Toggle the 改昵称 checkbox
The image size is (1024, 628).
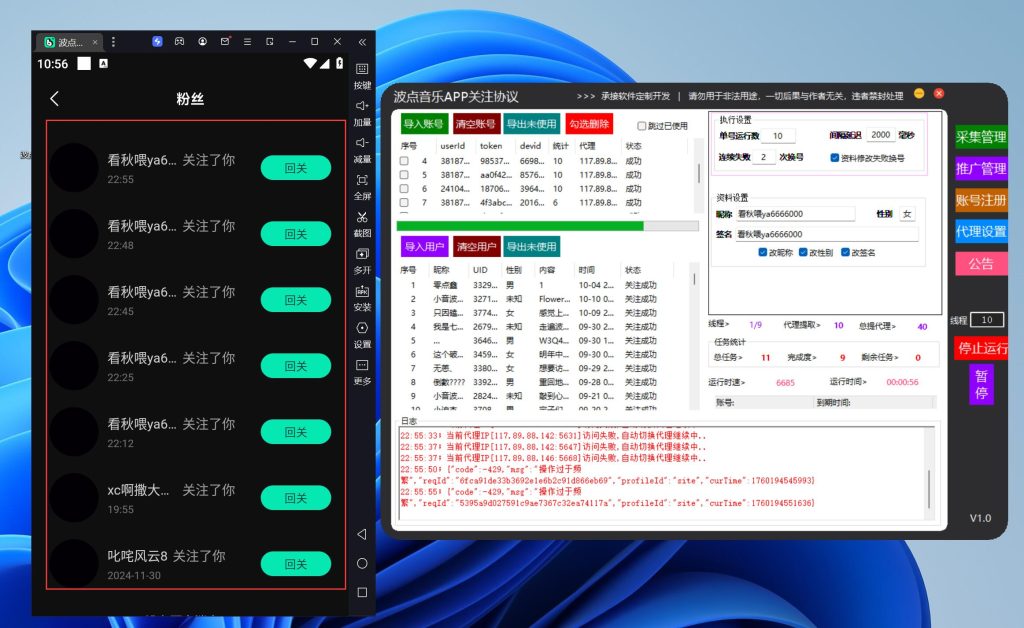click(x=763, y=252)
